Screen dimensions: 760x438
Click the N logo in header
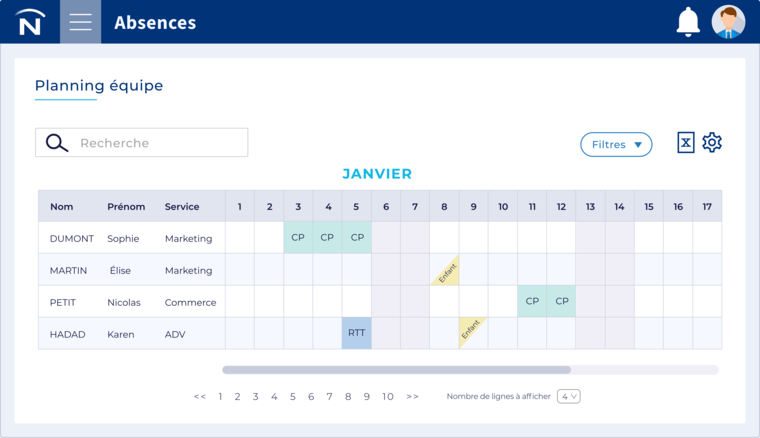[30, 22]
